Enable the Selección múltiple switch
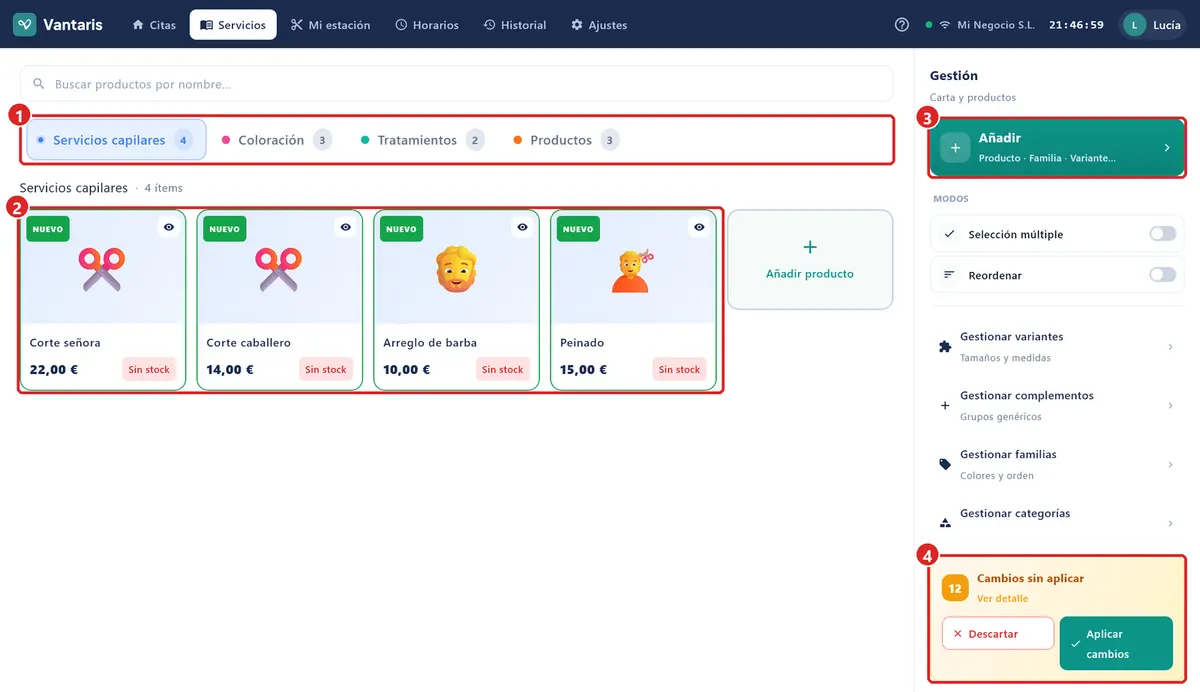This screenshot has height=692, width=1200. tap(1162, 234)
